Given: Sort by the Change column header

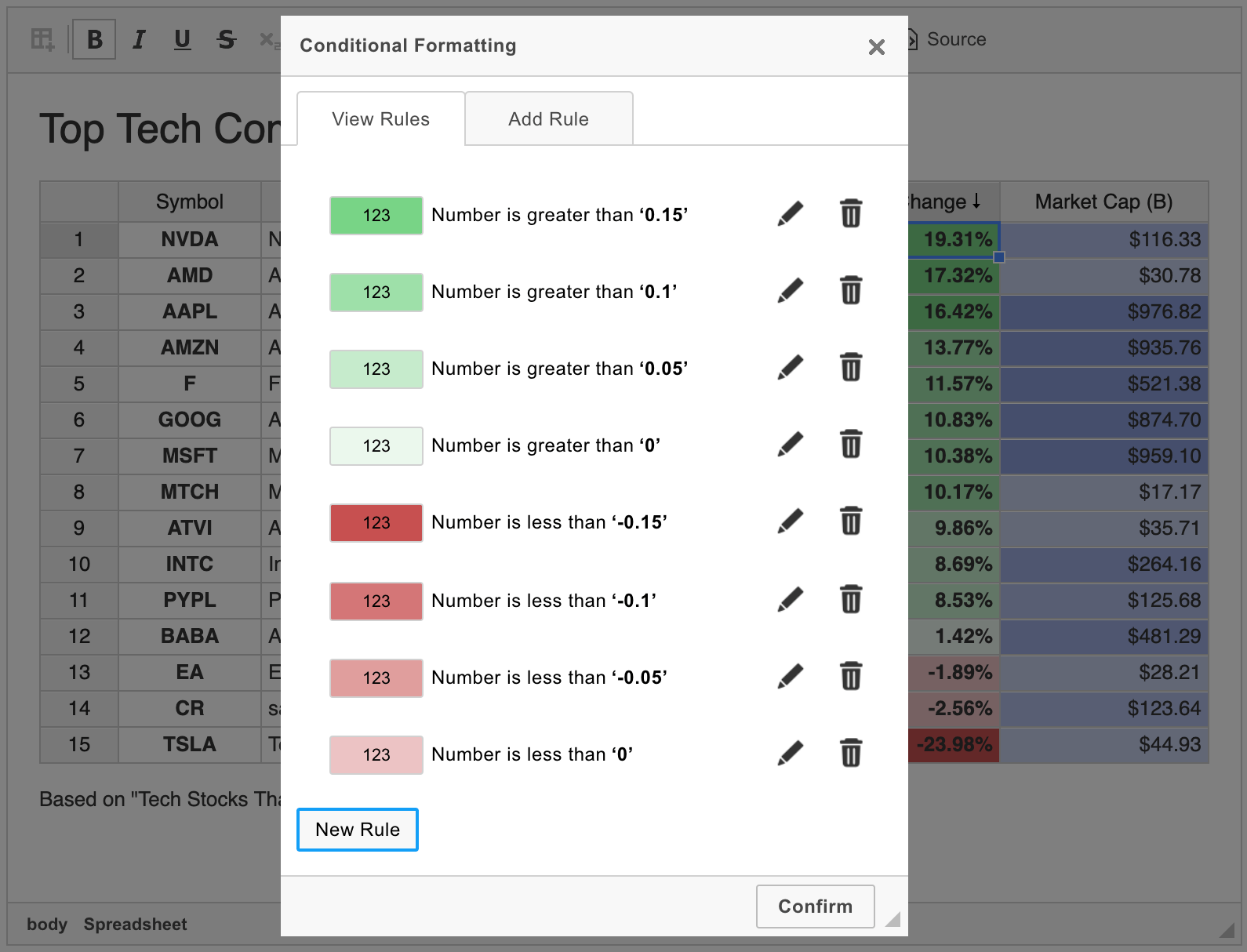Looking at the screenshot, I should click(954, 202).
